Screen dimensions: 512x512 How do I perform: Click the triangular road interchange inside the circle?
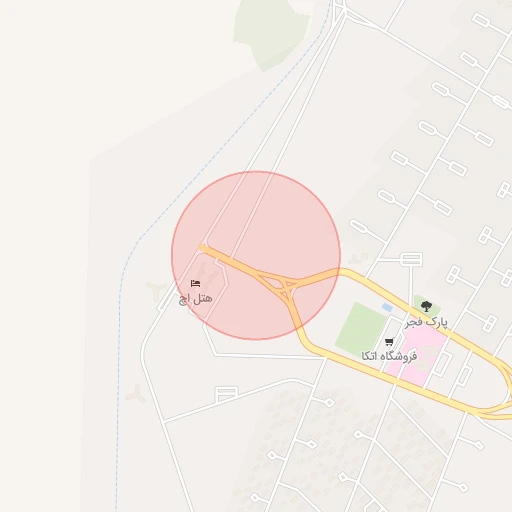pyautogui.click(x=281, y=285)
